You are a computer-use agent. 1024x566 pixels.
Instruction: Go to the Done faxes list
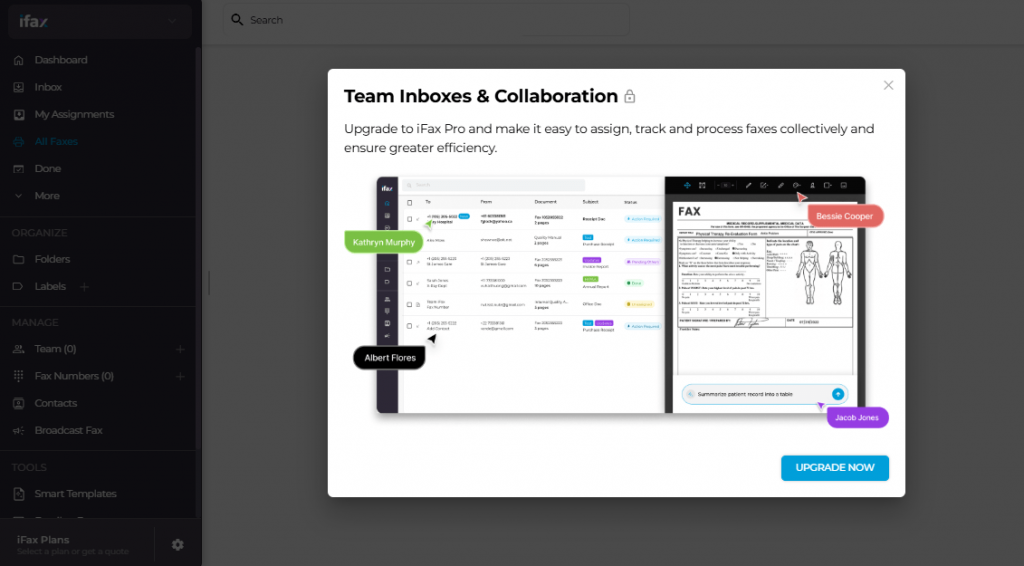click(x=47, y=168)
